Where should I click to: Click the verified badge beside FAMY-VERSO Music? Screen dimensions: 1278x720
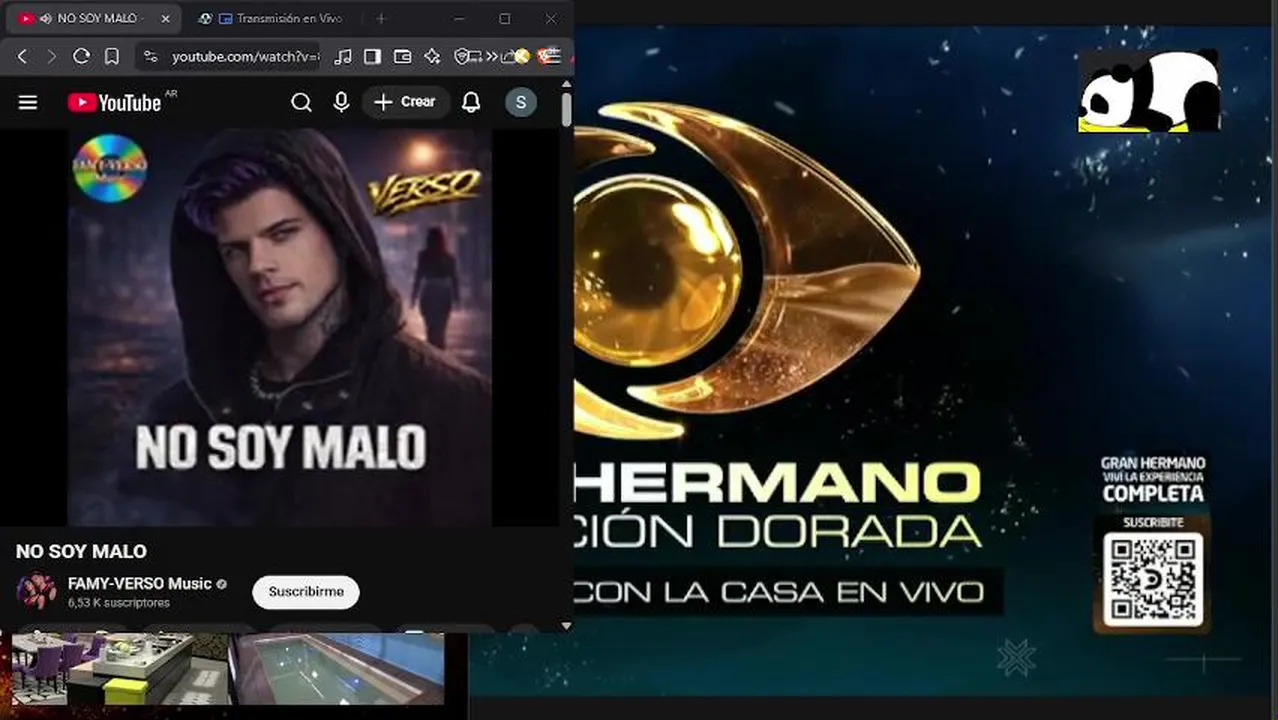click(222, 584)
